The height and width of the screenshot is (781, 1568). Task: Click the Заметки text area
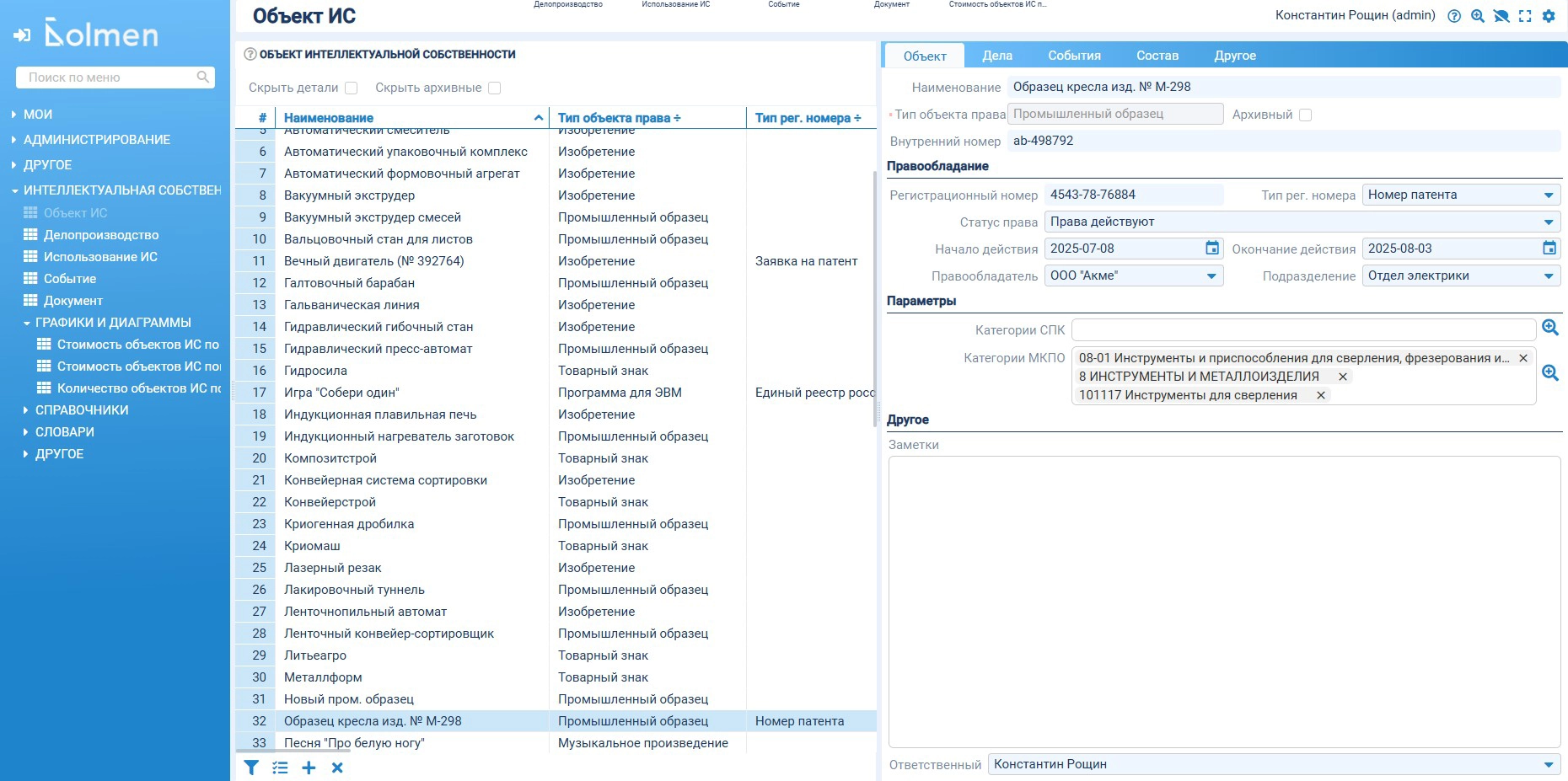tap(1224, 601)
